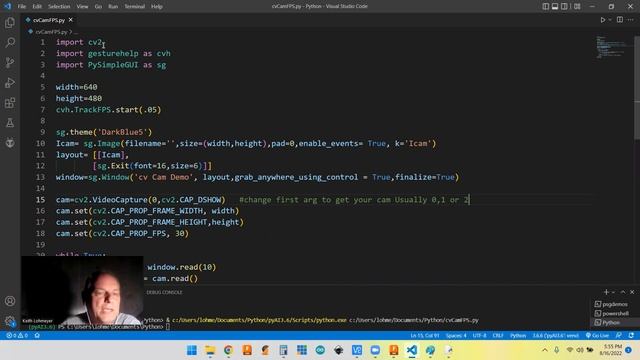Screen dimensions: 640x360
Task: Toggle Primary Side Bar visibility
Action: pyautogui.click(x=546, y=6)
